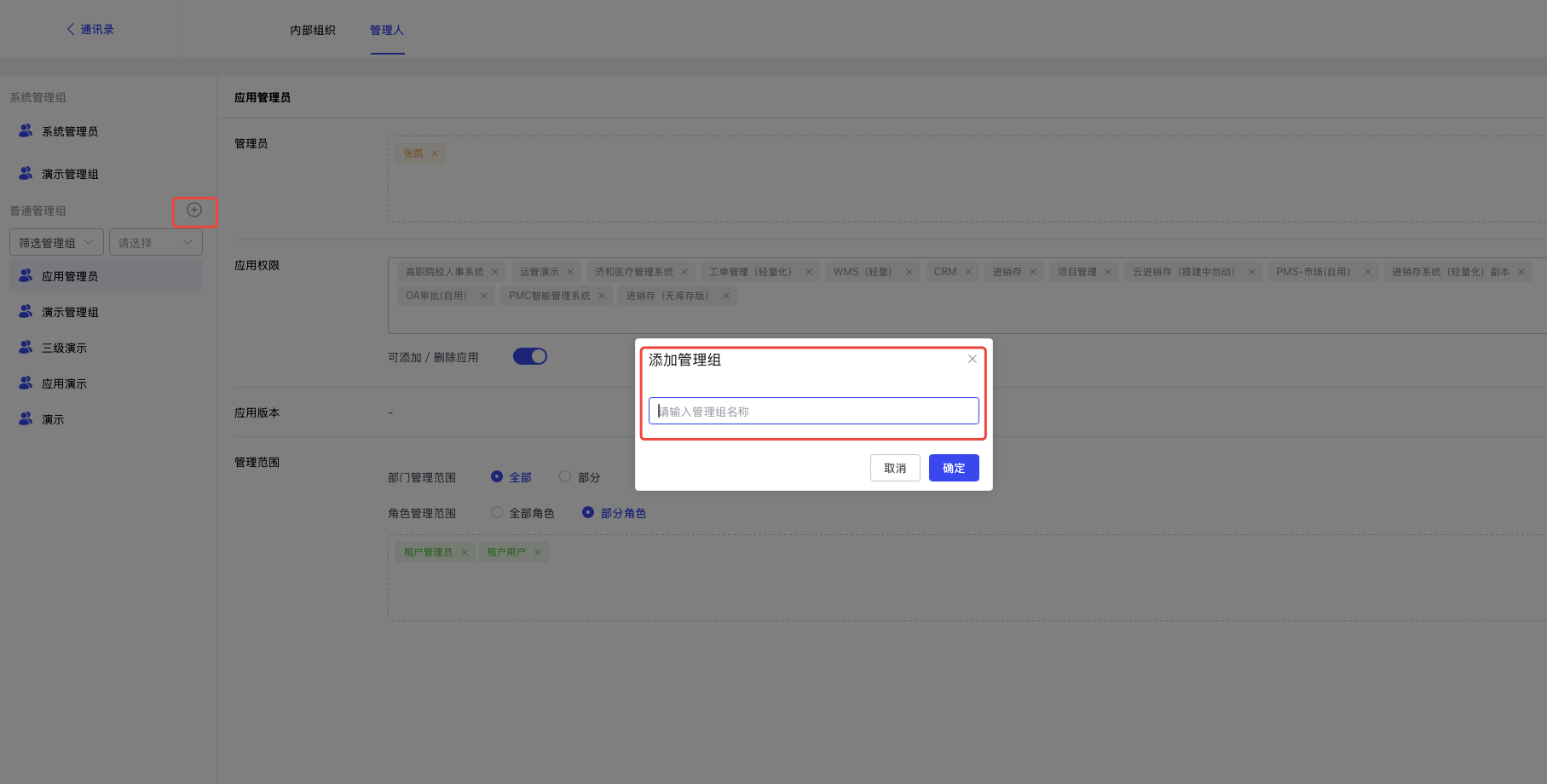Choose 全部角色 radio option
1547x784 pixels.
click(497, 513)
